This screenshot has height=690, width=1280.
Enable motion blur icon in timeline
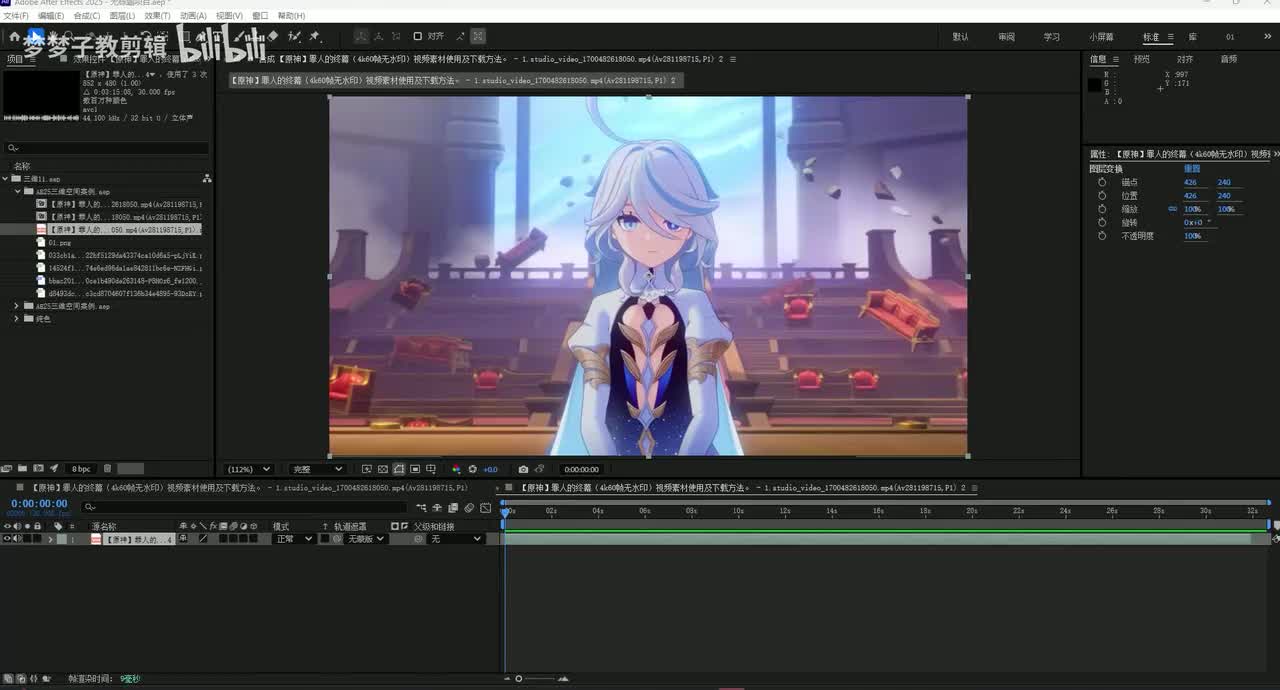pos(469,508)
